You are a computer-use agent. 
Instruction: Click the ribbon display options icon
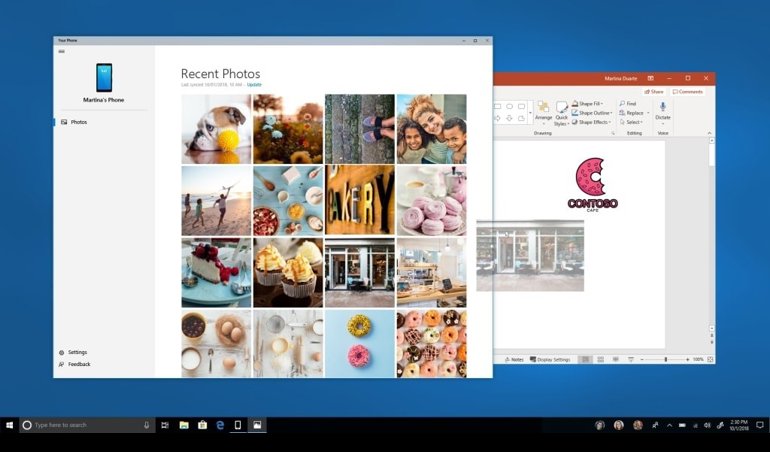coord(651,77)
